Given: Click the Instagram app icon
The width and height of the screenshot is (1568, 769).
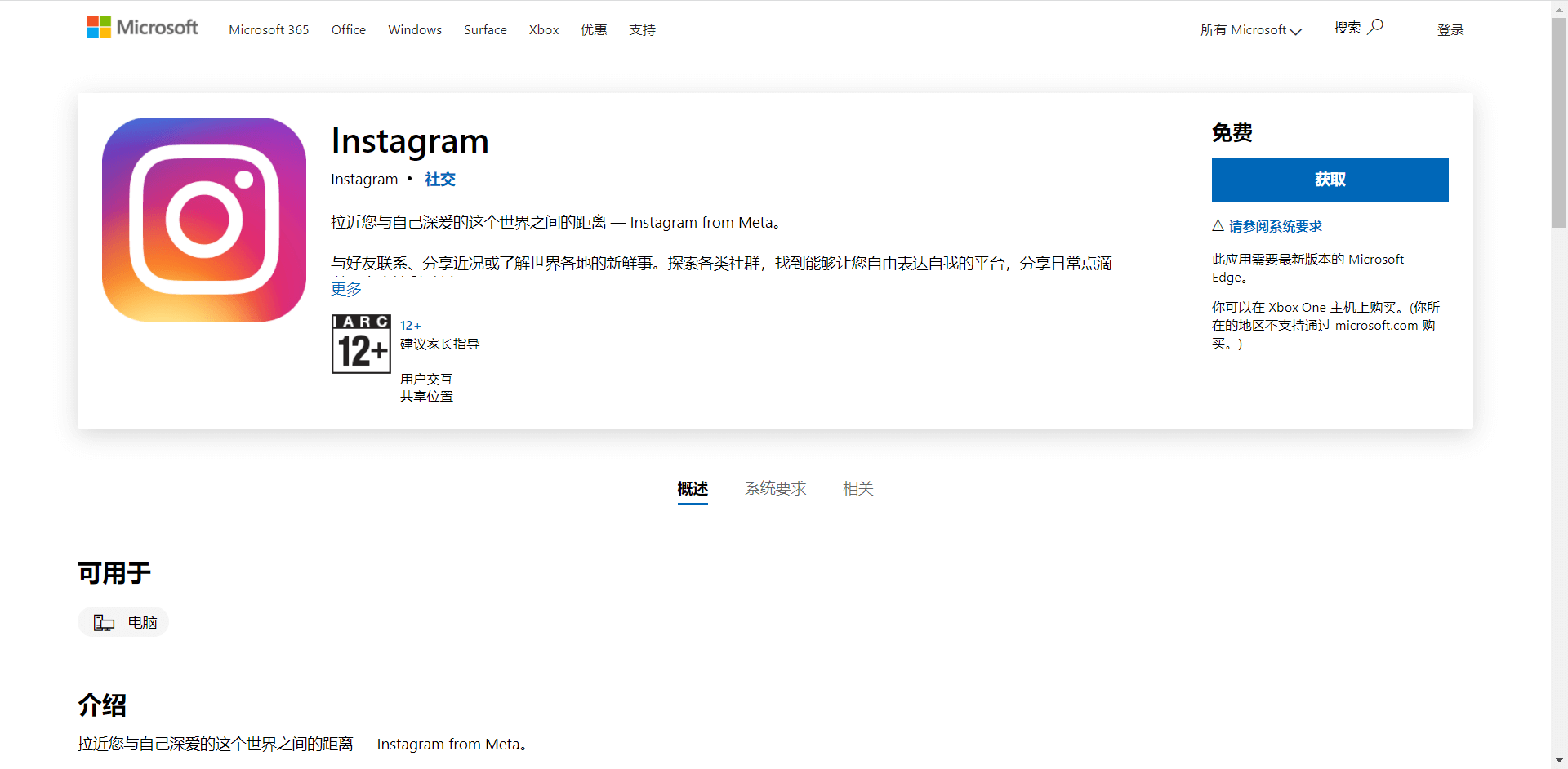Looking at the screenshot, I should 204,220.
